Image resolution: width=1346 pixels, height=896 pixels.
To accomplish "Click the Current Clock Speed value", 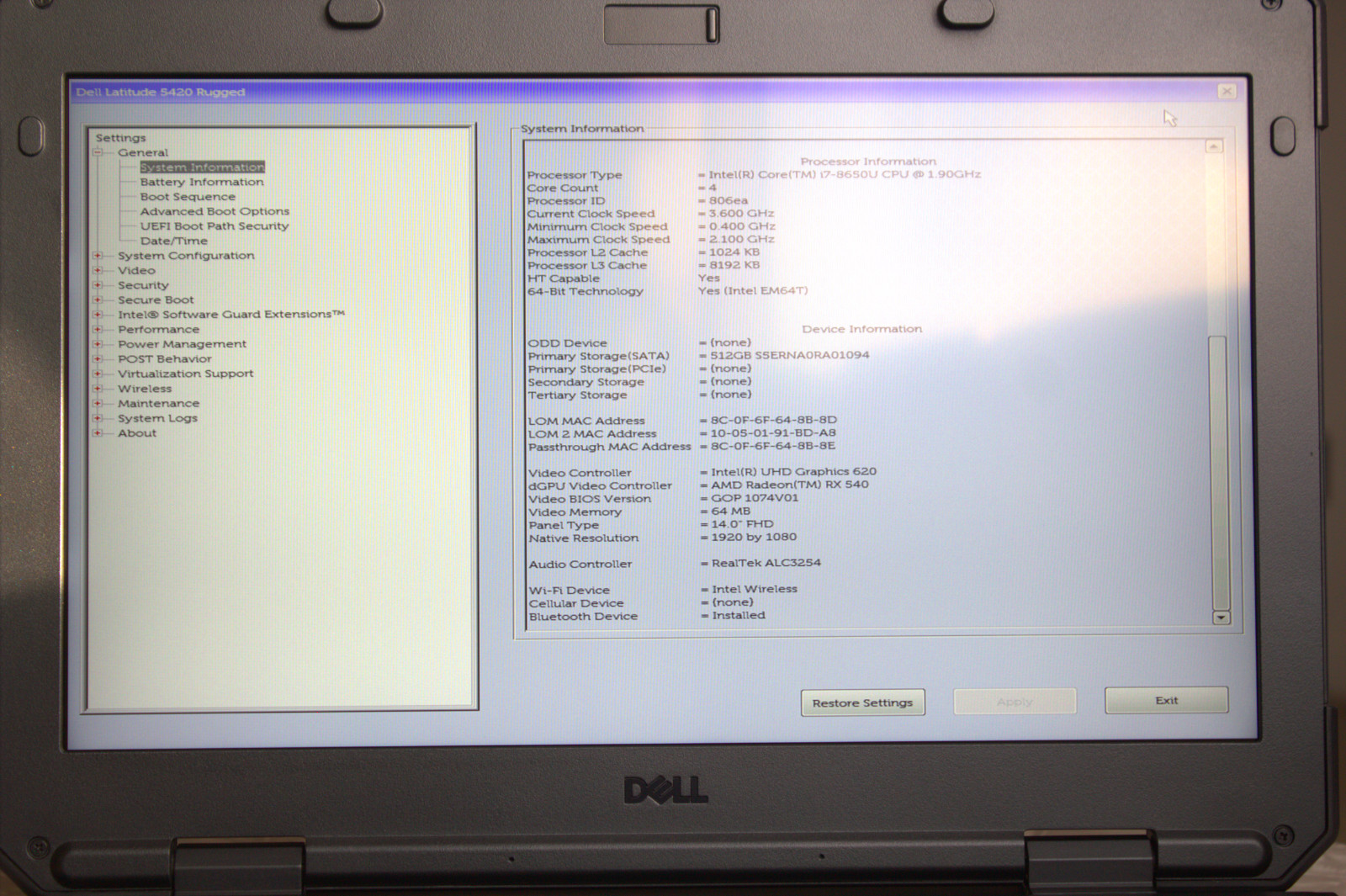I will click(x=741, y=214).
